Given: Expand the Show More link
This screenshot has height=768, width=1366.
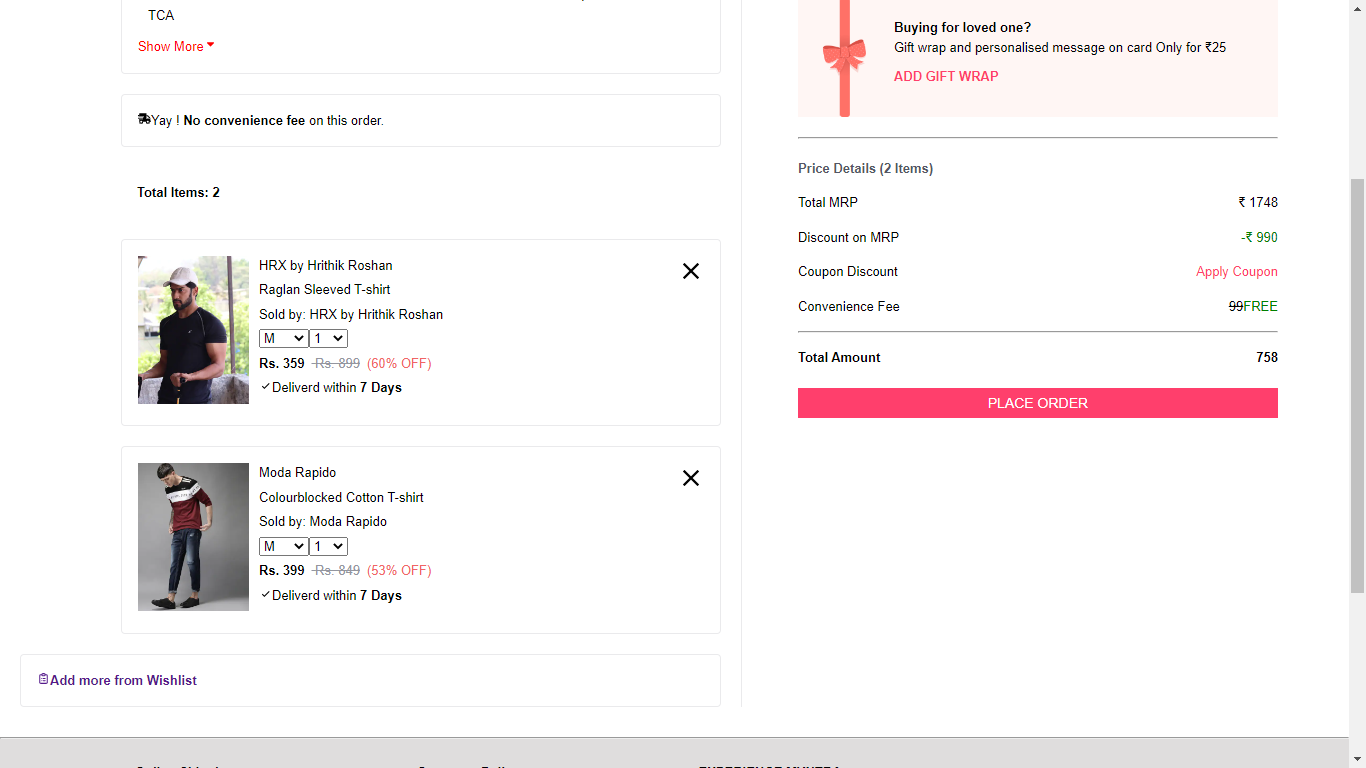Looking at the screenshot, I should 171,46.
